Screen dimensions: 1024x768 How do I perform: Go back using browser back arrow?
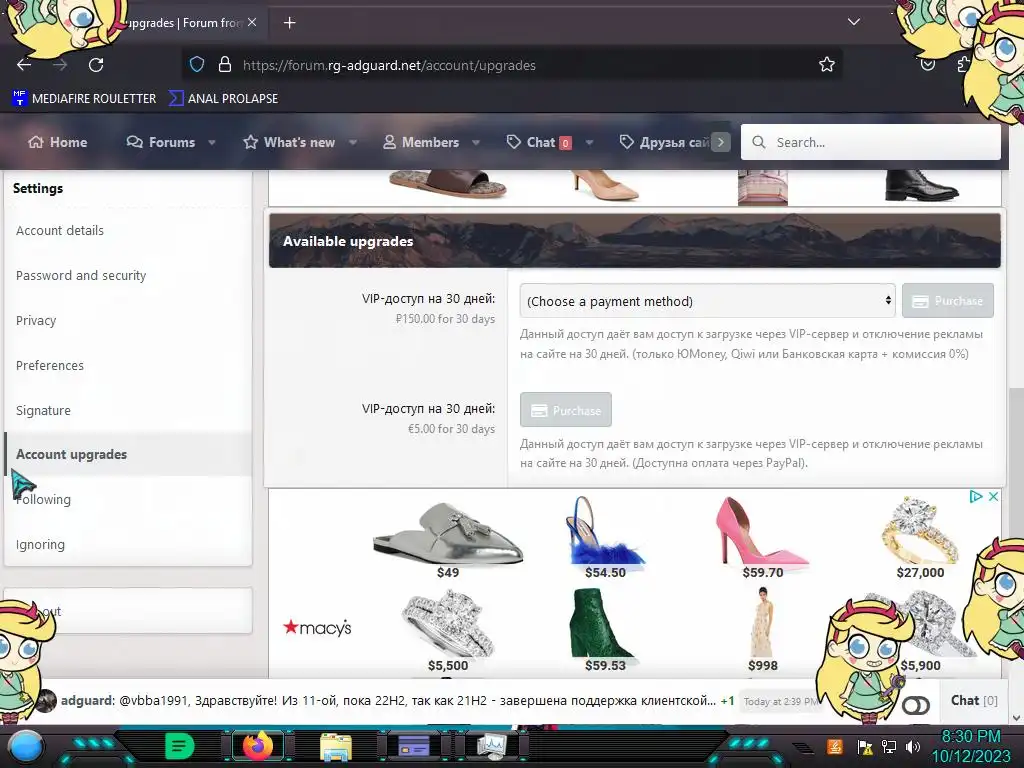point(24,65)
